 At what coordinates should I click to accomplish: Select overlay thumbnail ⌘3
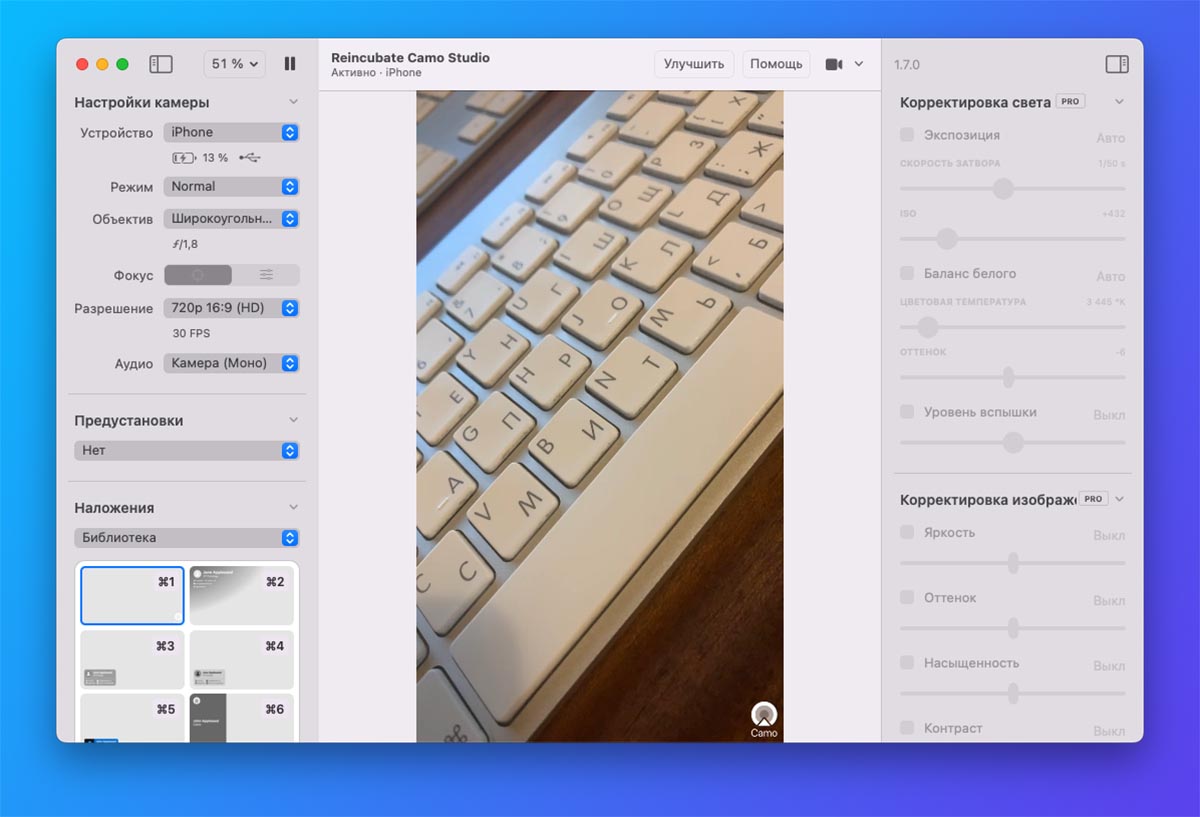[132, 660]
